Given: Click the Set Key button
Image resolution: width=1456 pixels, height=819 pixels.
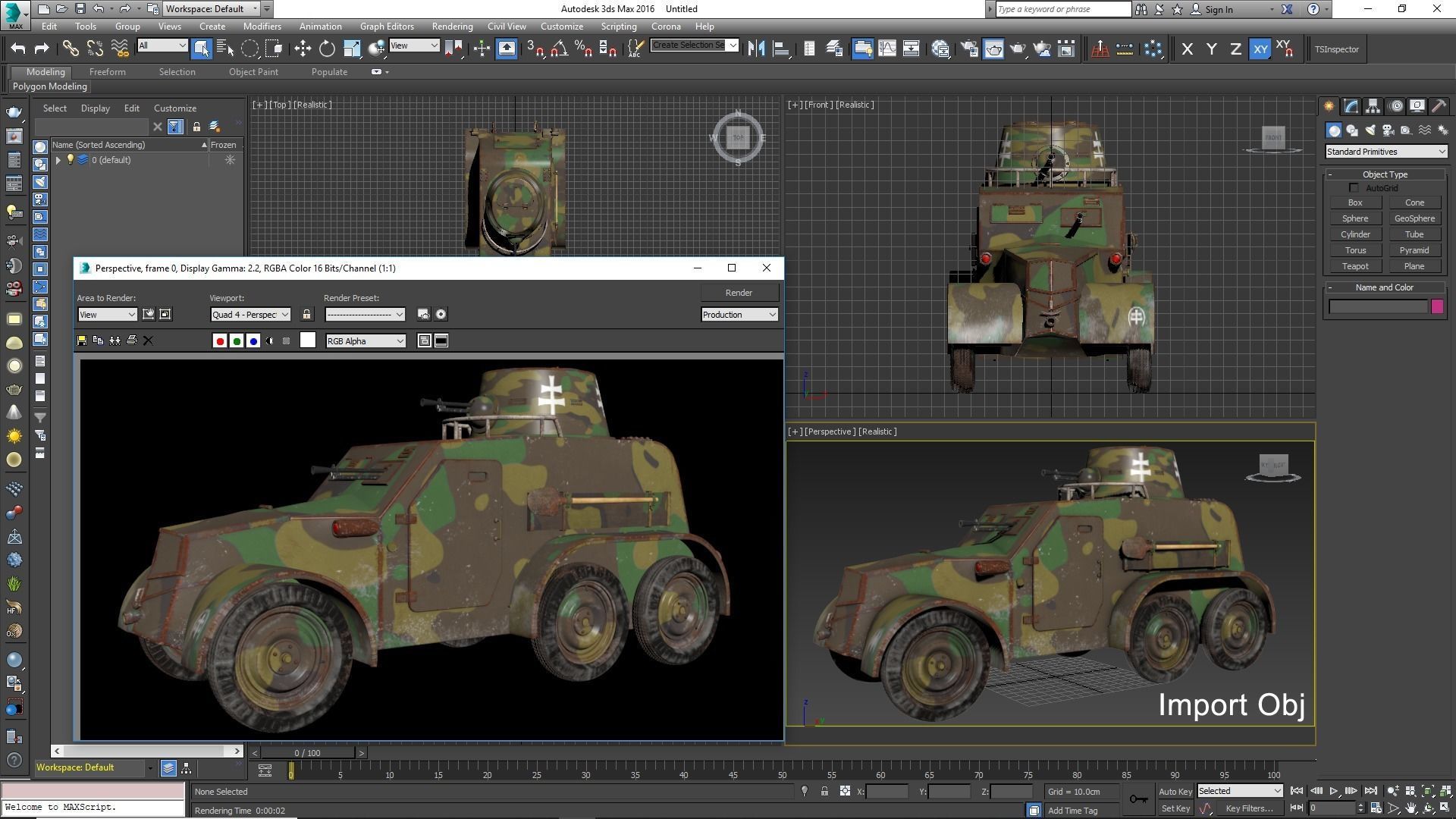Looking at the screenshot, I should pyautogui.click(x=1175, y=808).
